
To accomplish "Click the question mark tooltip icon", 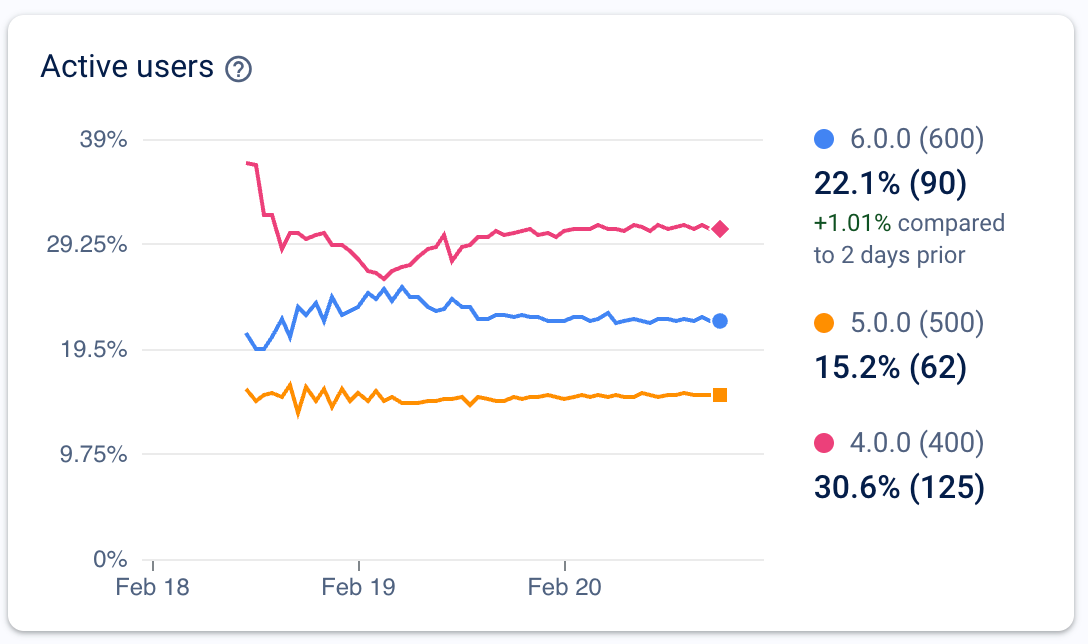I will tap(239, 68).
